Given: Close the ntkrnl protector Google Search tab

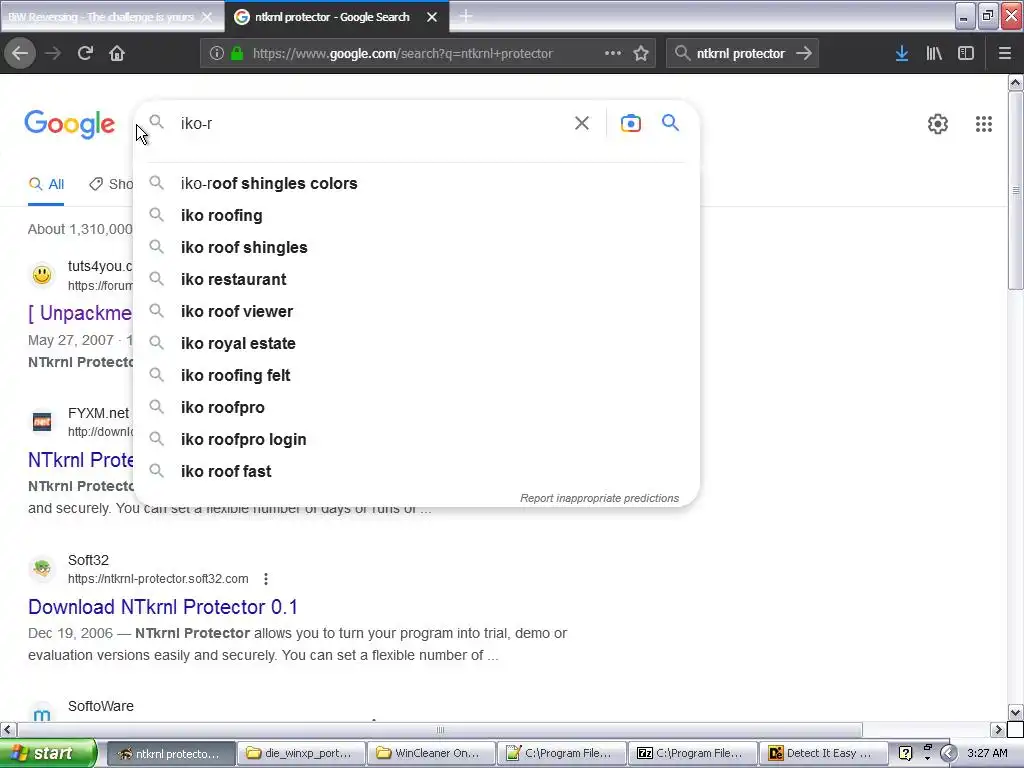Looking at the screenshot, I should click(x=432, y=17).
